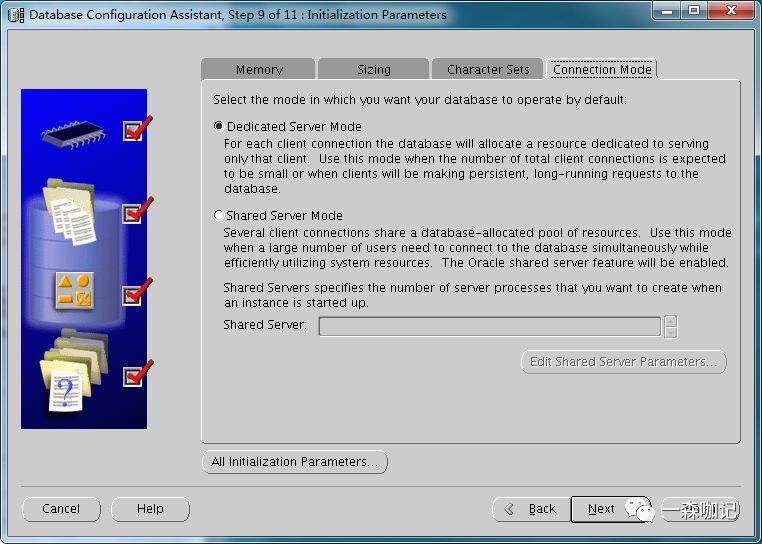Viewport: 762px width, 544px height.
Task: Open the Character Sets tab
Action: [487, 70]
